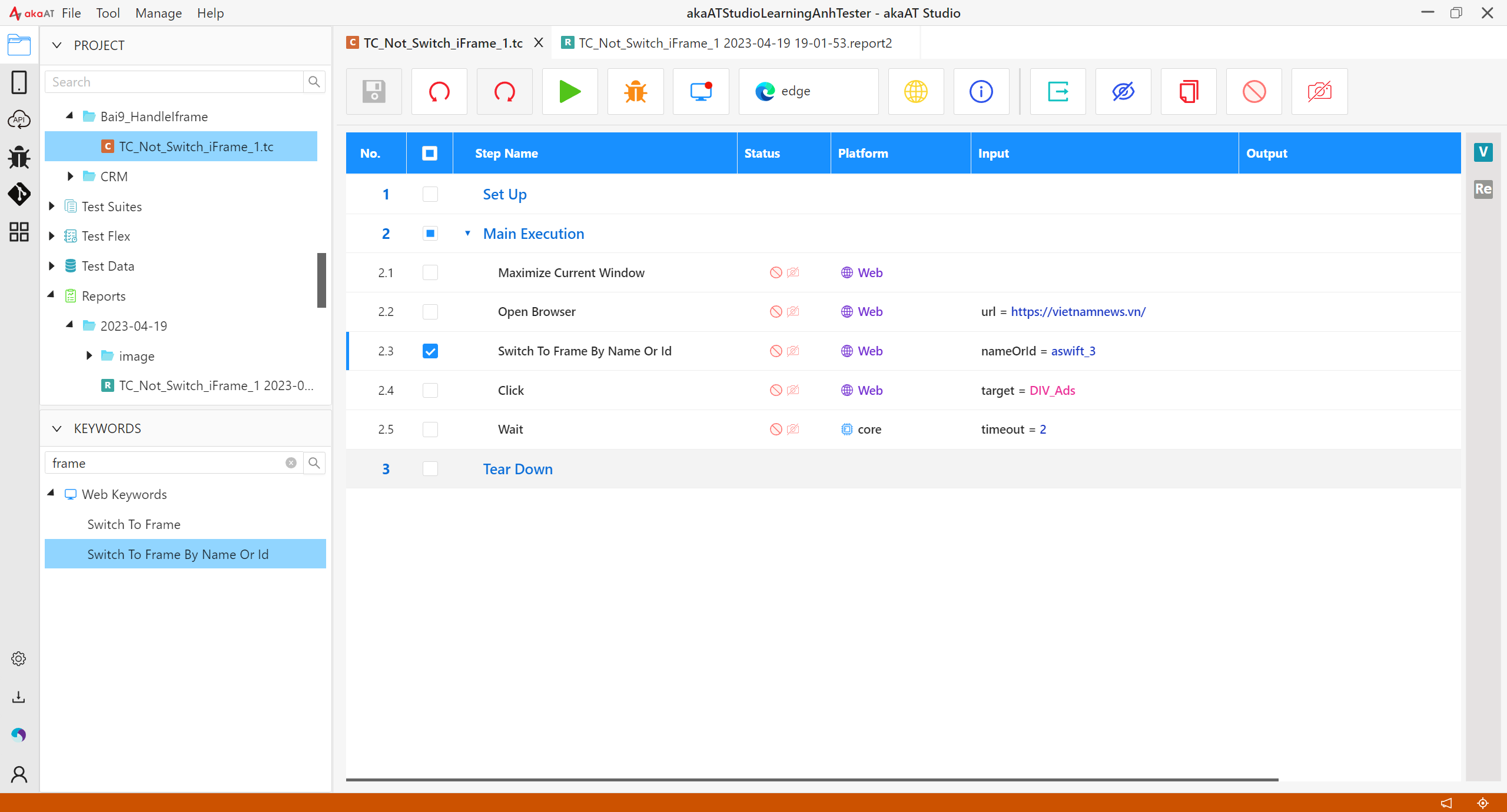Click the red prohibited circle toolbar icon

(1254, 91)
